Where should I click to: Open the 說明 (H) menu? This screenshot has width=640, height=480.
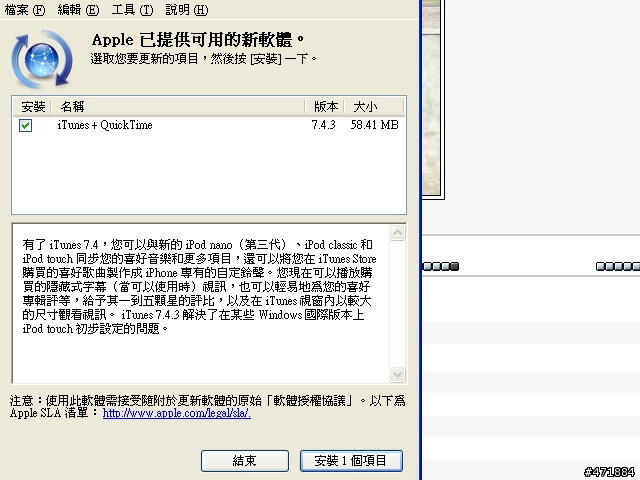coord(187,10)
